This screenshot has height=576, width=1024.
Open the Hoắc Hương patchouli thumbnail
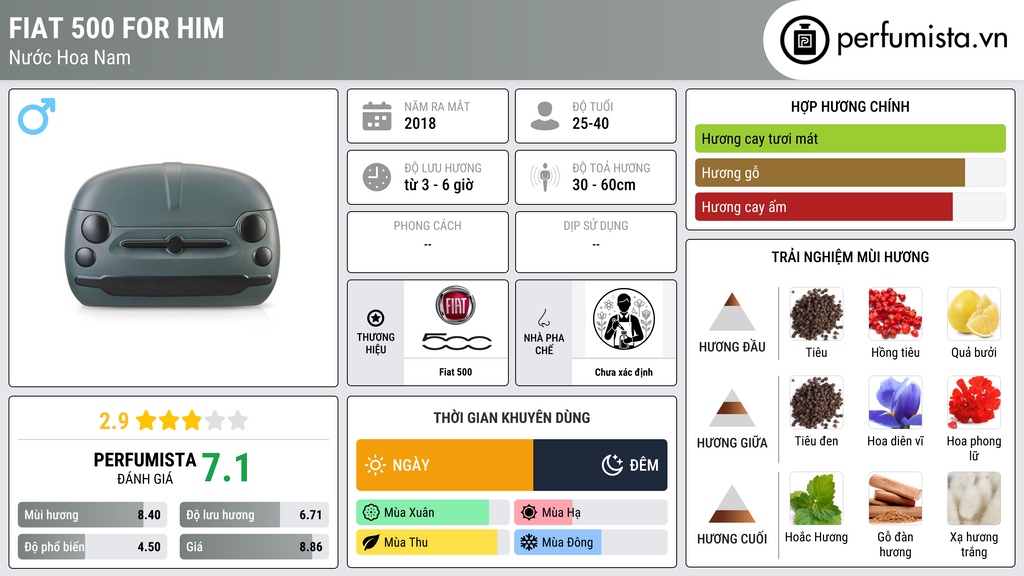pos(816,498)
